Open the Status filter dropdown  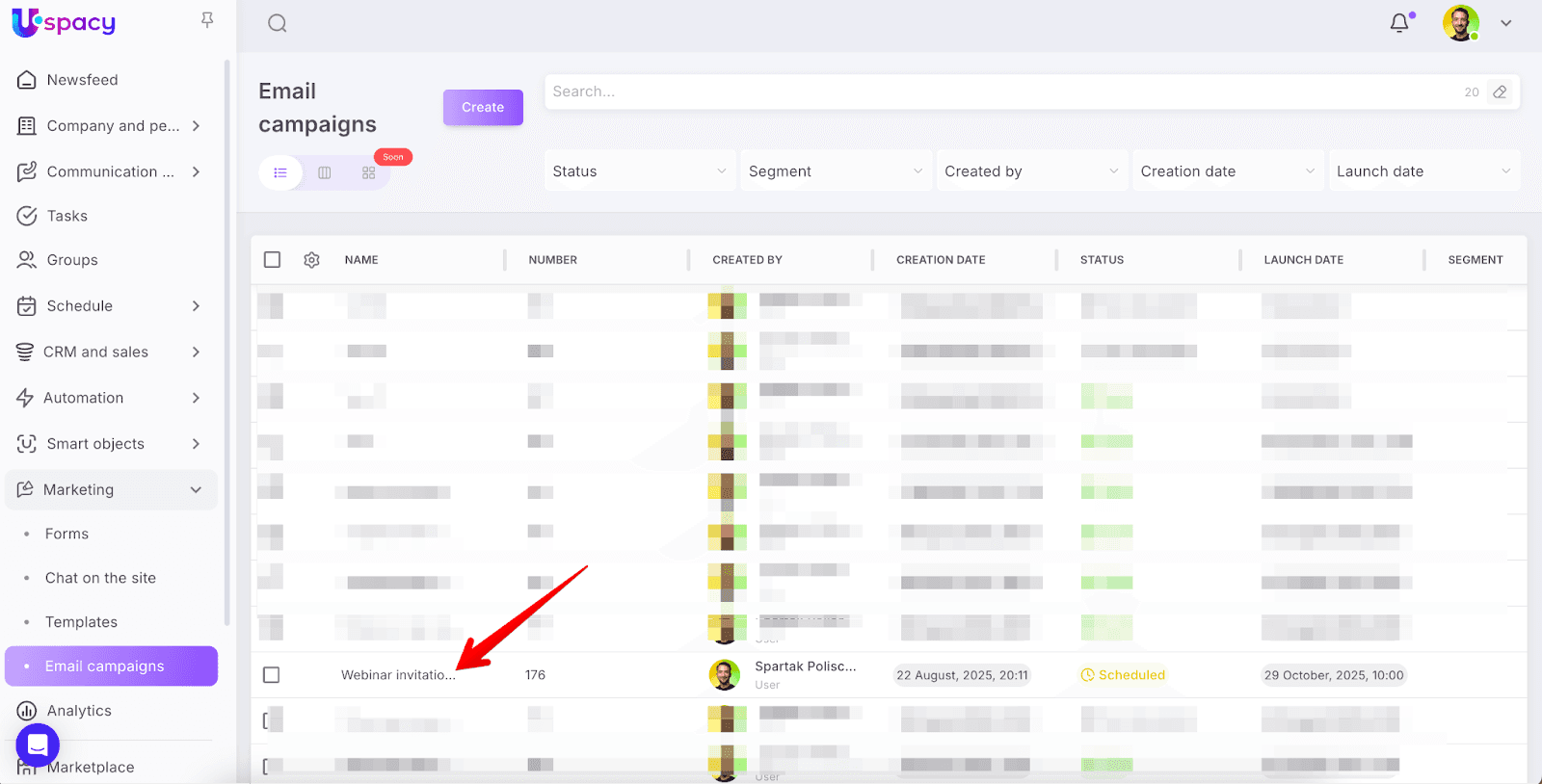pos(639,171)
